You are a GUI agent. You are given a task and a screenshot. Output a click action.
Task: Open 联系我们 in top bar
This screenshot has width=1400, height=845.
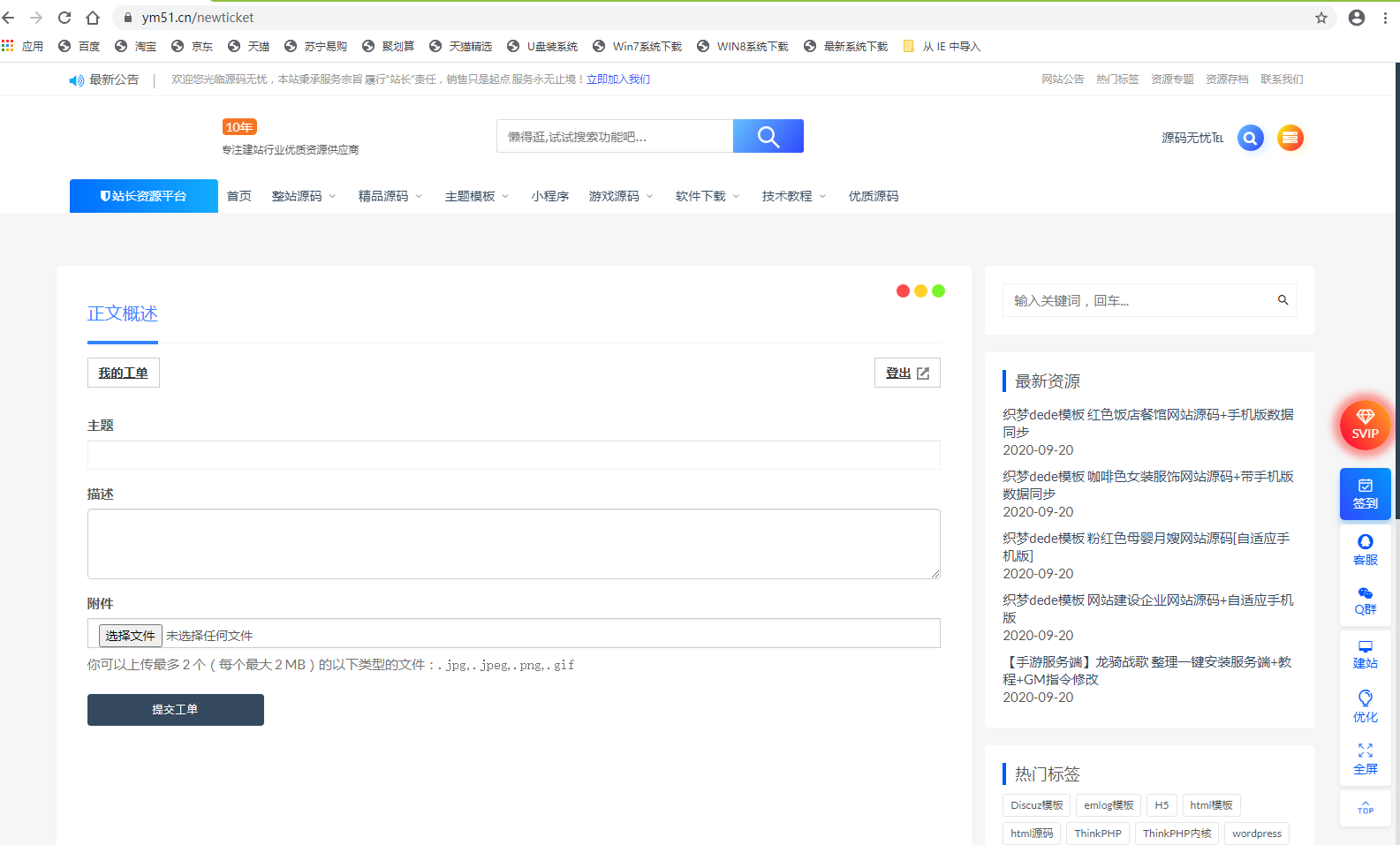click(1282, 79)
